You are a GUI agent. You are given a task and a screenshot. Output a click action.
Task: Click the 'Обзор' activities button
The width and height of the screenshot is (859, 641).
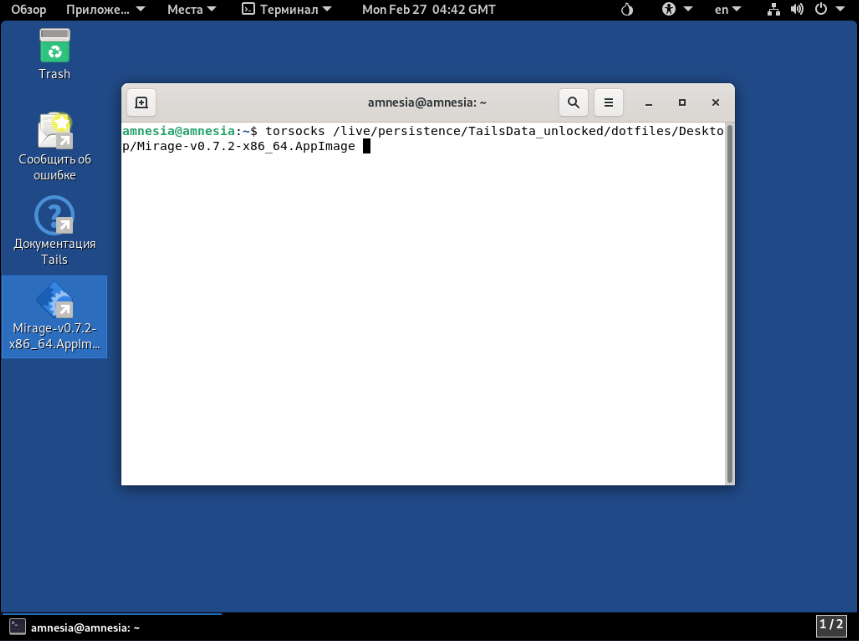point(29,10)
